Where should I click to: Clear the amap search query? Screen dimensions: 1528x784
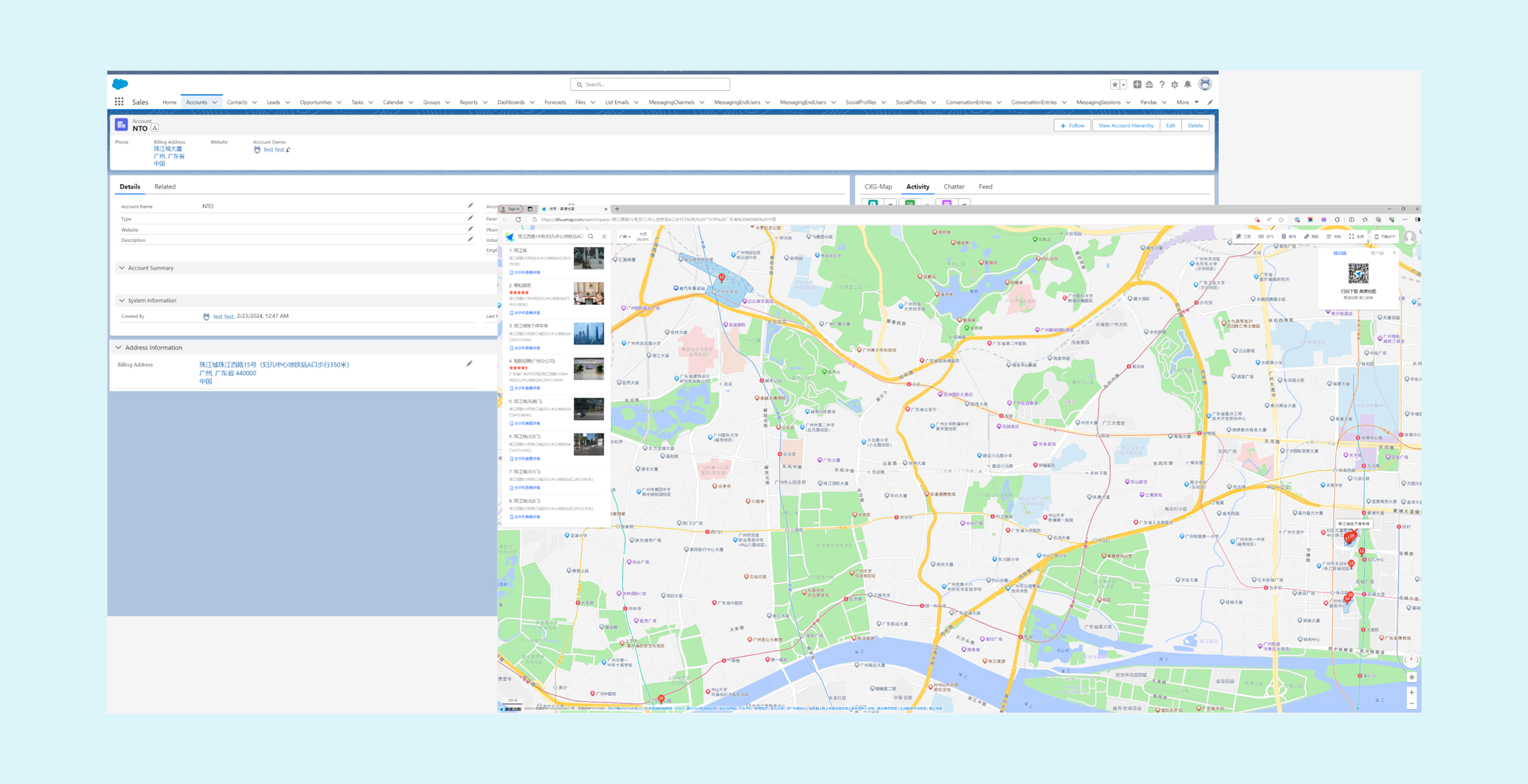coord(604,237)
